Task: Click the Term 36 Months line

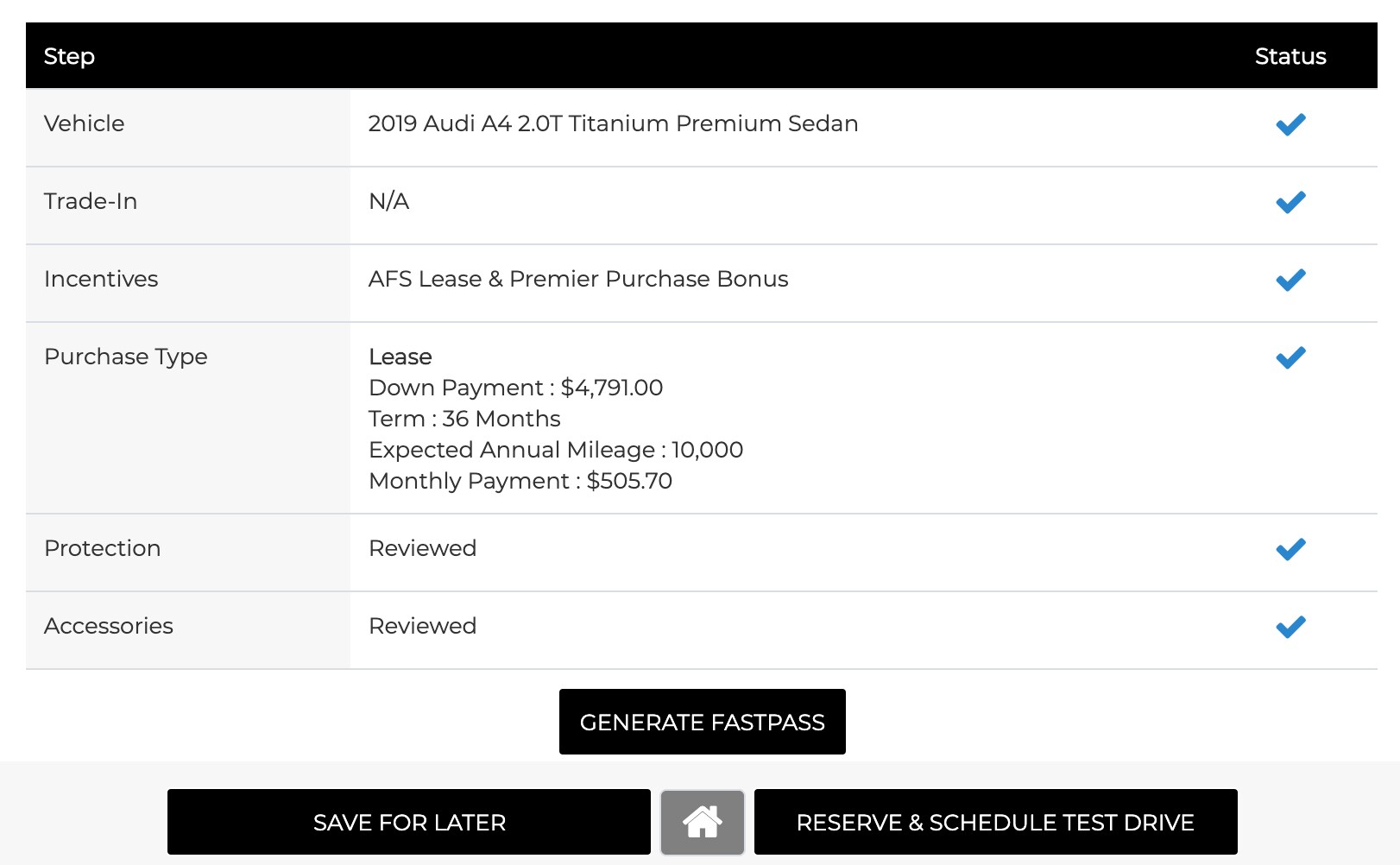Action: (464, 419)
